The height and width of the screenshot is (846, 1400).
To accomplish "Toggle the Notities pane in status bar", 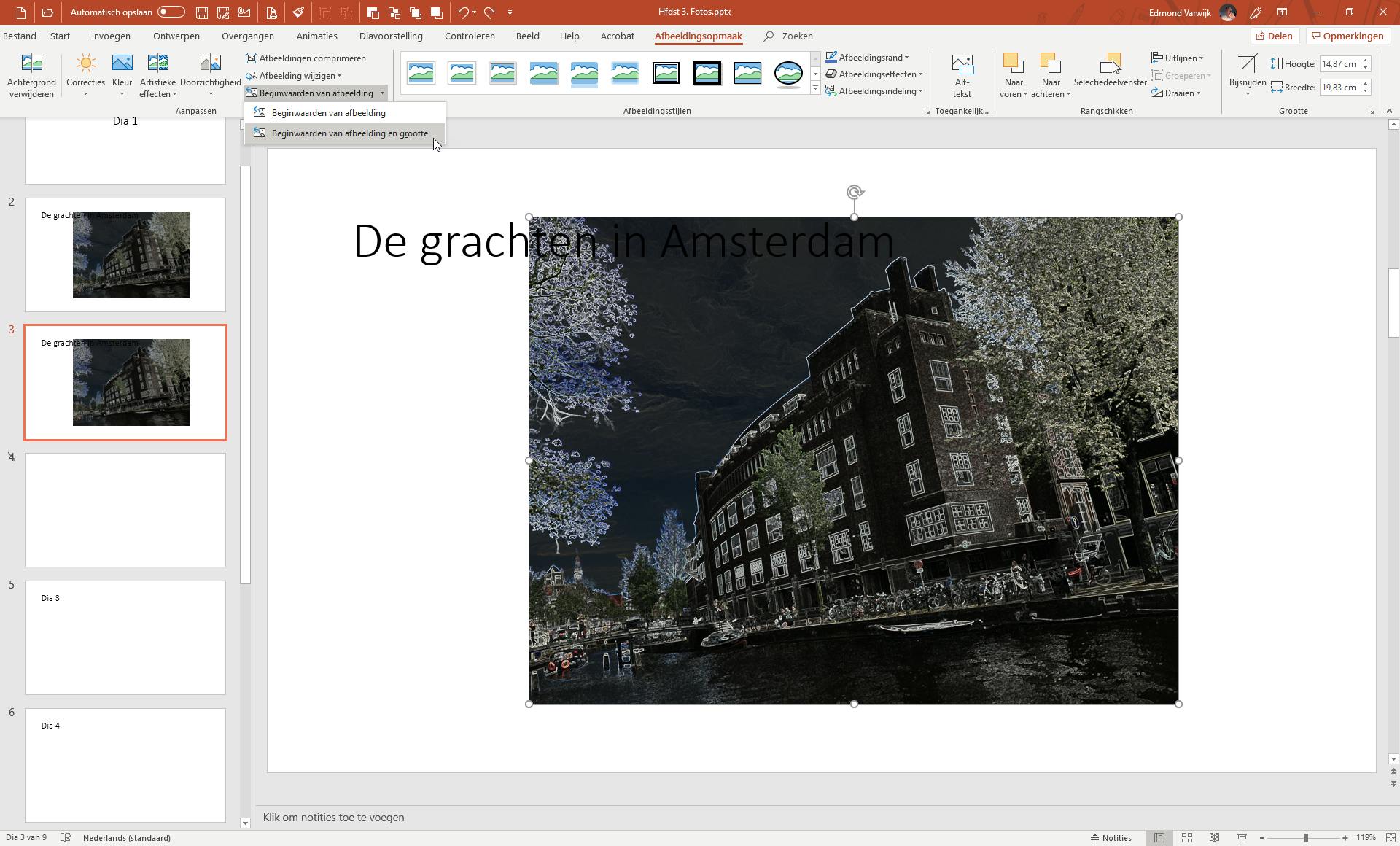I will coord(1111,838).
